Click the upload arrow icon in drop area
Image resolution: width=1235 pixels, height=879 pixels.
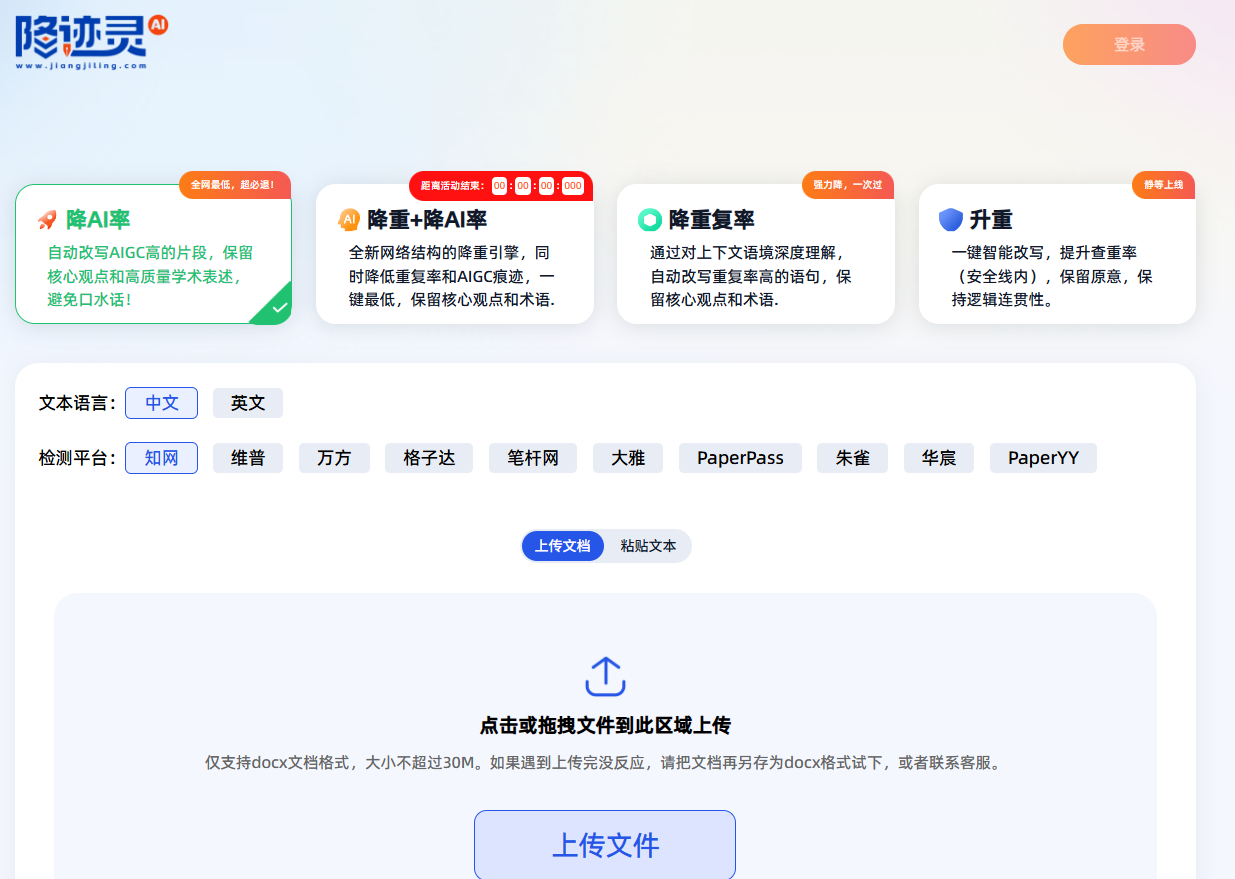click(x=605, y=677)
